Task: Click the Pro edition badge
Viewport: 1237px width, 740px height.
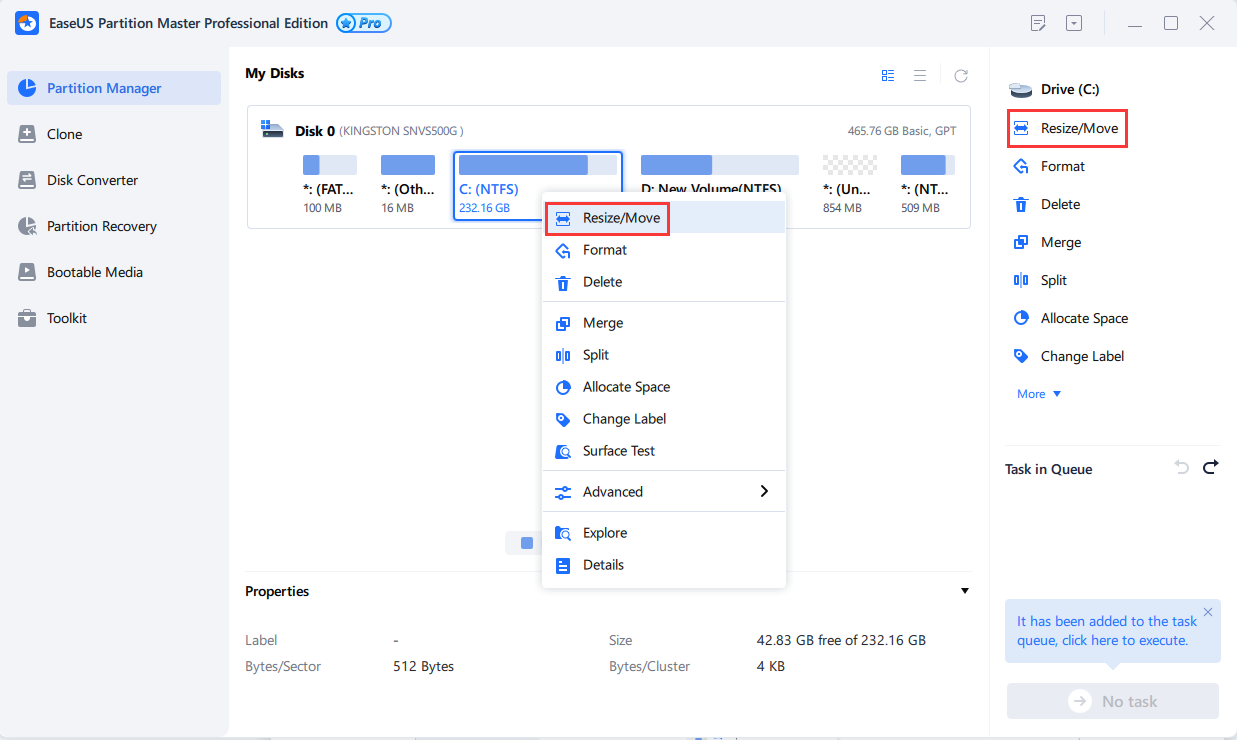Action: [364, 23]
